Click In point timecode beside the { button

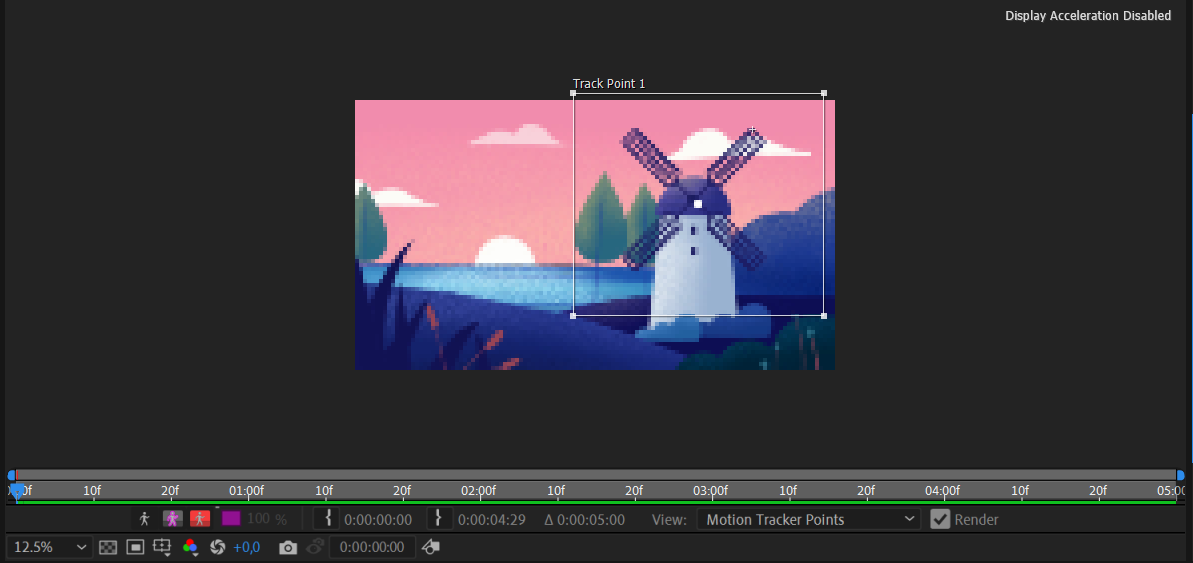pos(377,520)
